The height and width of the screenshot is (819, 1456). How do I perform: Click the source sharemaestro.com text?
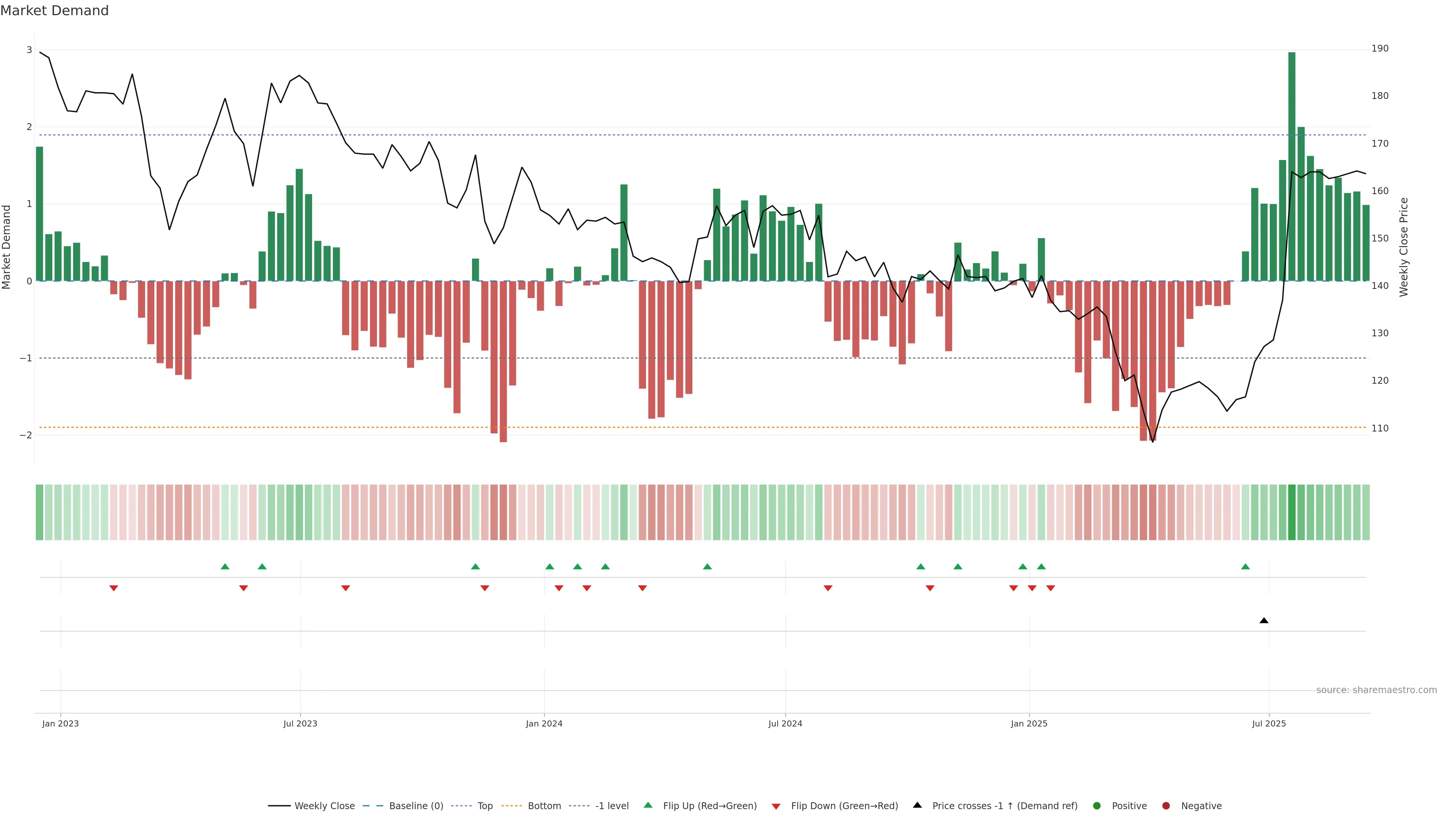click(x=1376, y=690)
